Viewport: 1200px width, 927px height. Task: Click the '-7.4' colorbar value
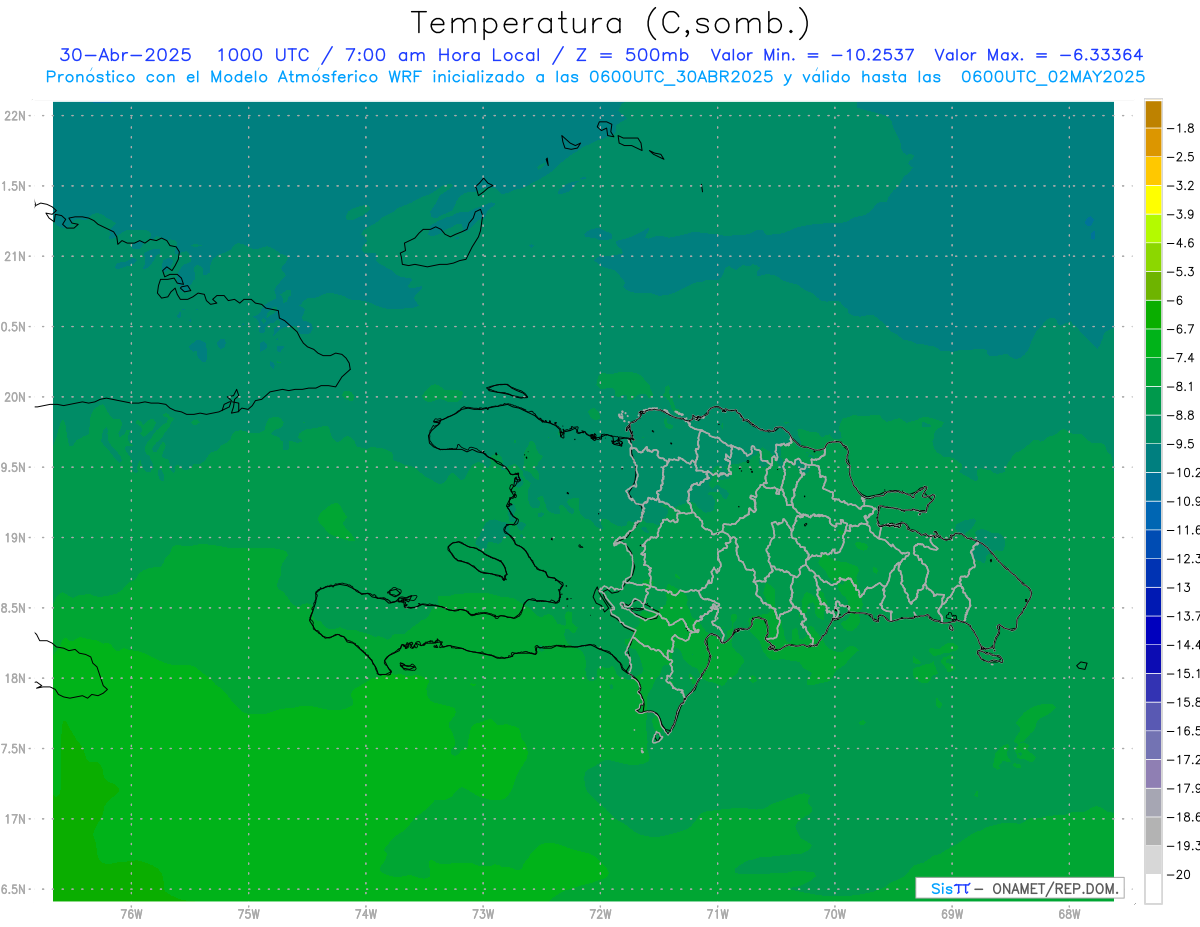click(1182, 357)
